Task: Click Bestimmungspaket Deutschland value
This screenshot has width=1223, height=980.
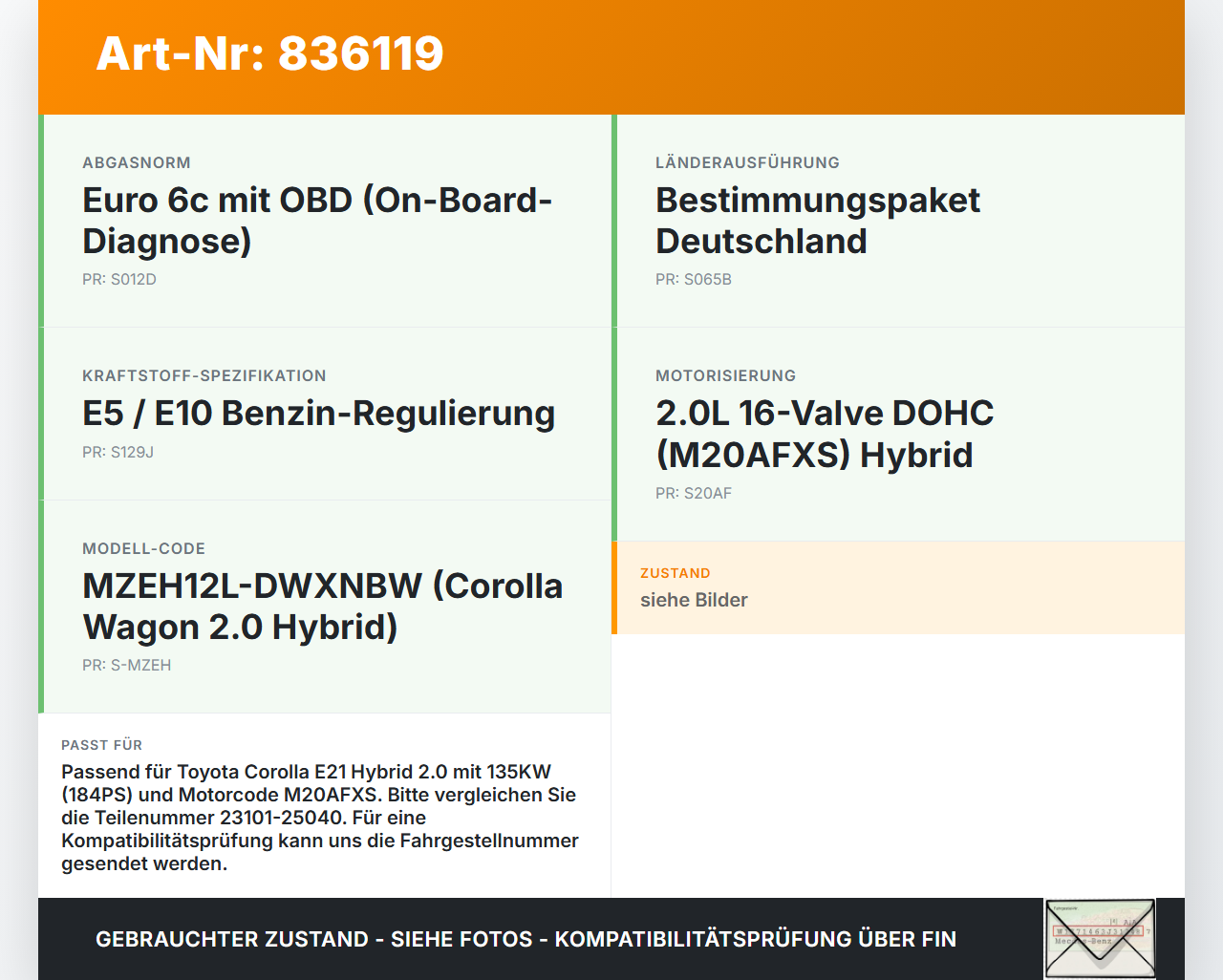Action: 818,221
